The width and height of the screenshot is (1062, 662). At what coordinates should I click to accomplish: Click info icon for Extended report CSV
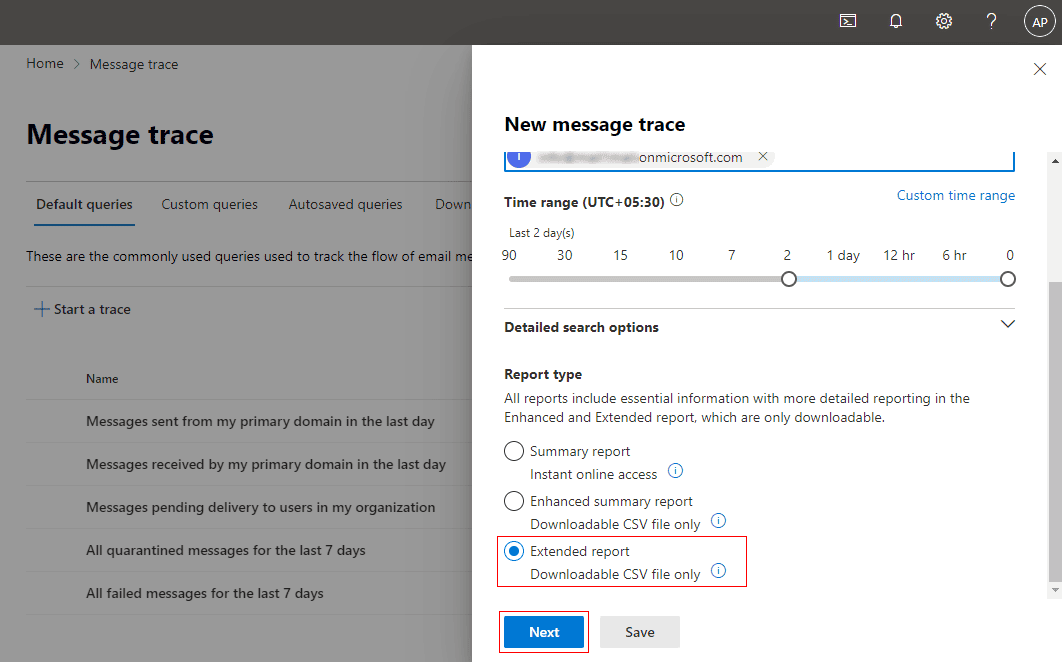pyautogui.click(x=718, y=571)
